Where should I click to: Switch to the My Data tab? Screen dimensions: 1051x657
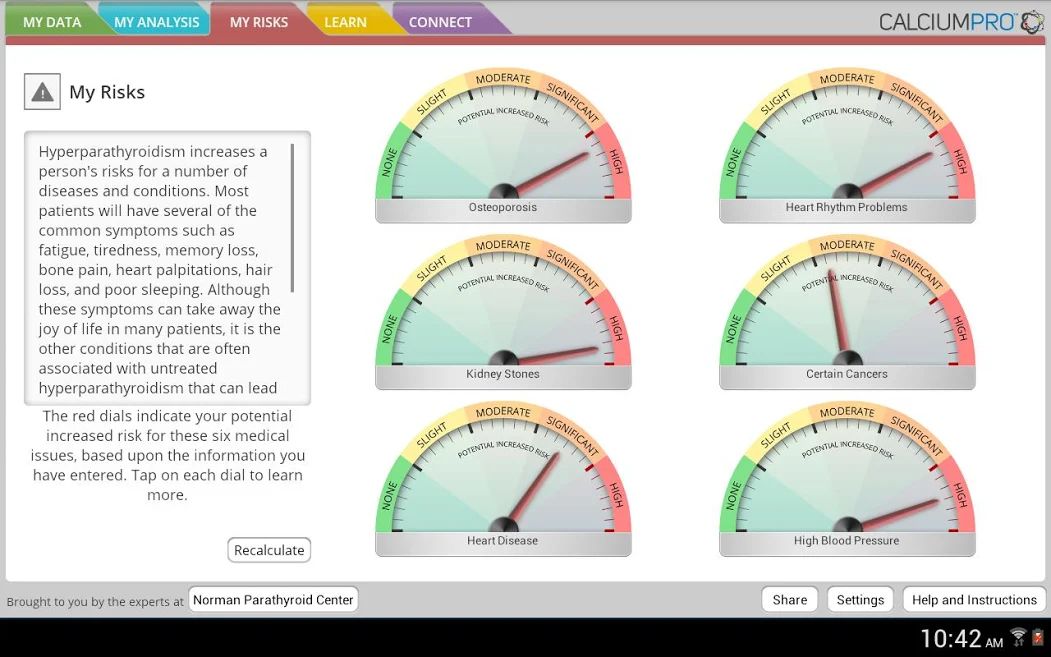[52, 22]
